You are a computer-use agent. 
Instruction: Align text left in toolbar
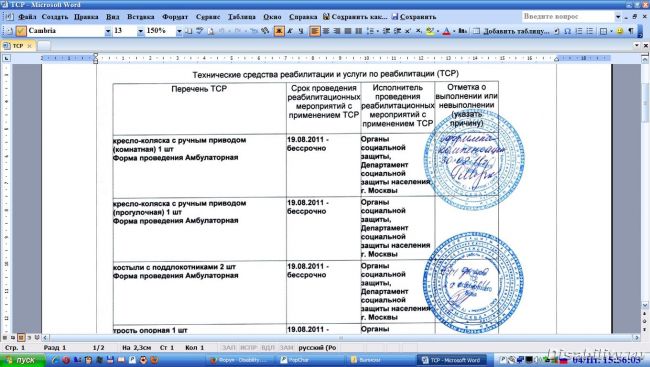[315, 31]
